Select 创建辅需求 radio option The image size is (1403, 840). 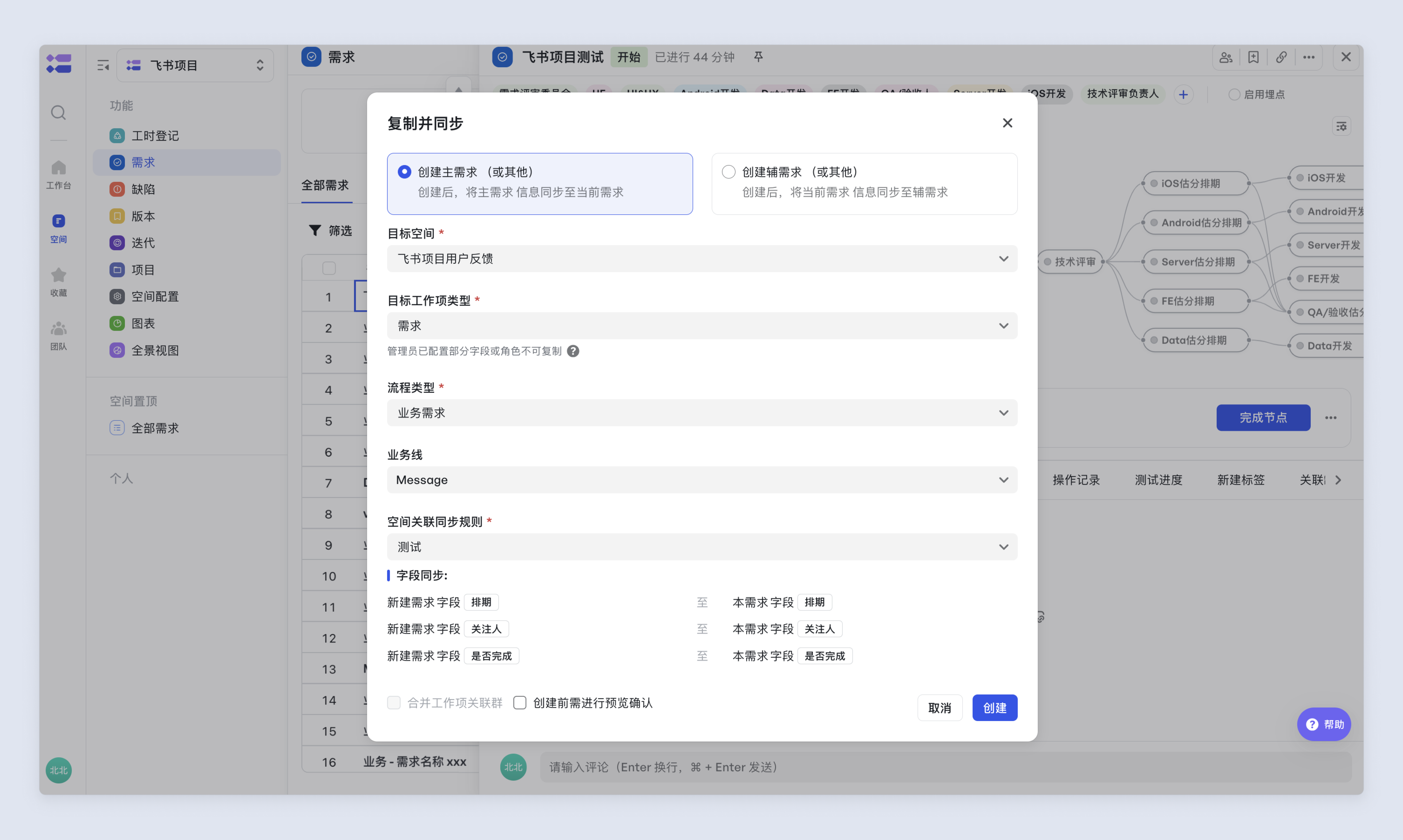[729, 172]
